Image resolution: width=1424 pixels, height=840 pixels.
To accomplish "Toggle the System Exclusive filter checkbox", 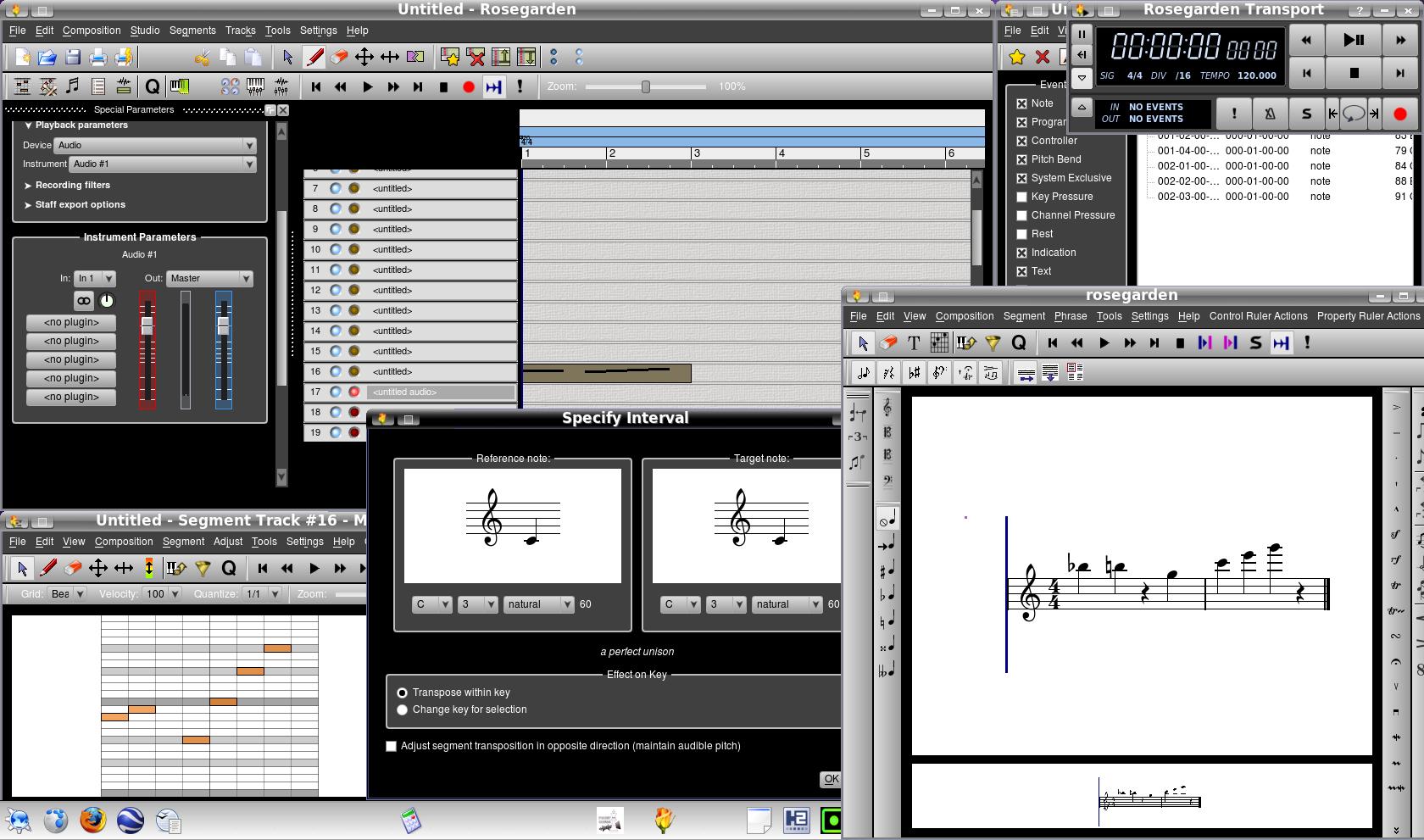I will (x=1021, y=178).
